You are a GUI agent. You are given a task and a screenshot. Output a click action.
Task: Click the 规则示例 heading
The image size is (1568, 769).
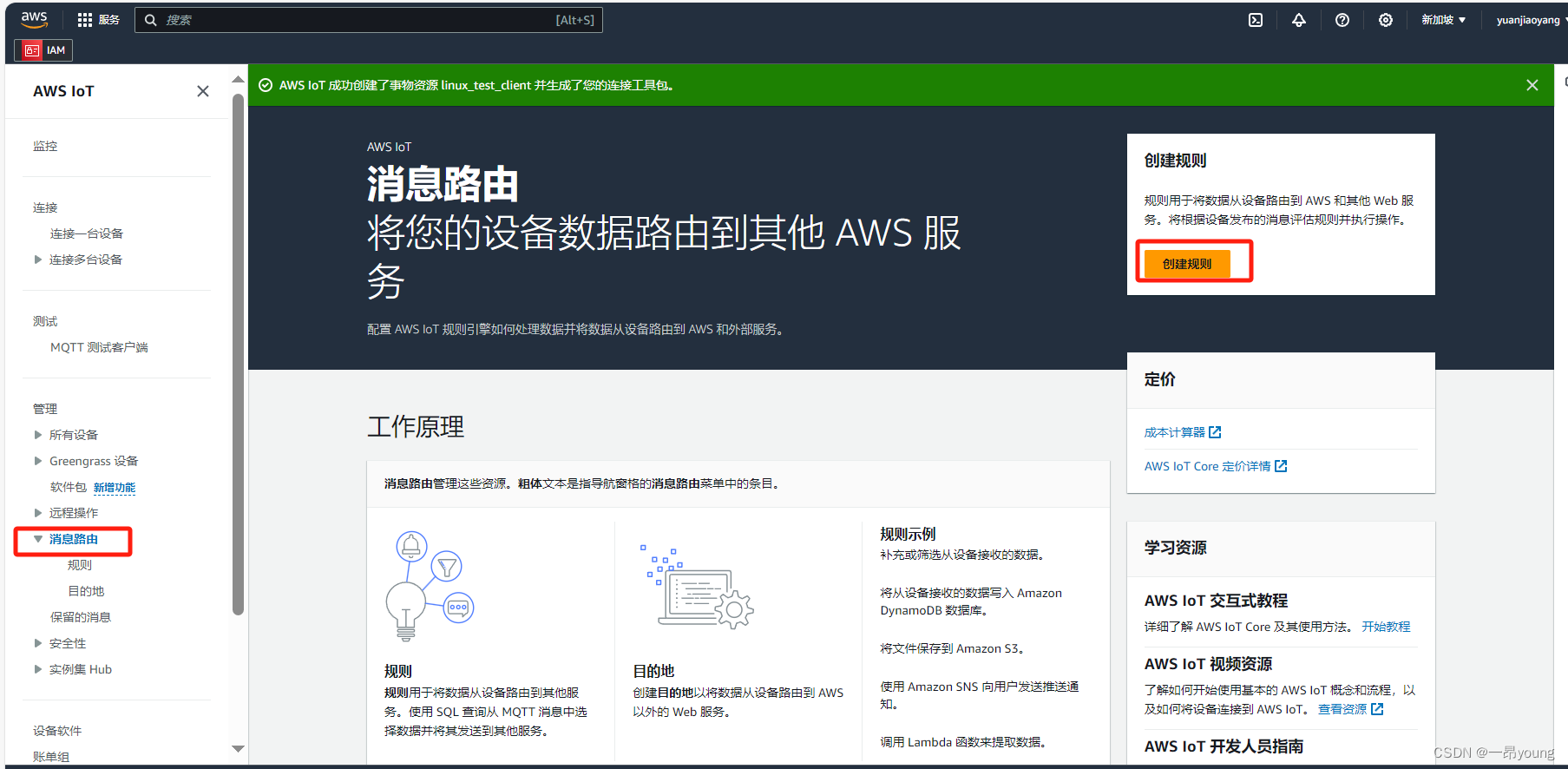(x=908, y=534)
